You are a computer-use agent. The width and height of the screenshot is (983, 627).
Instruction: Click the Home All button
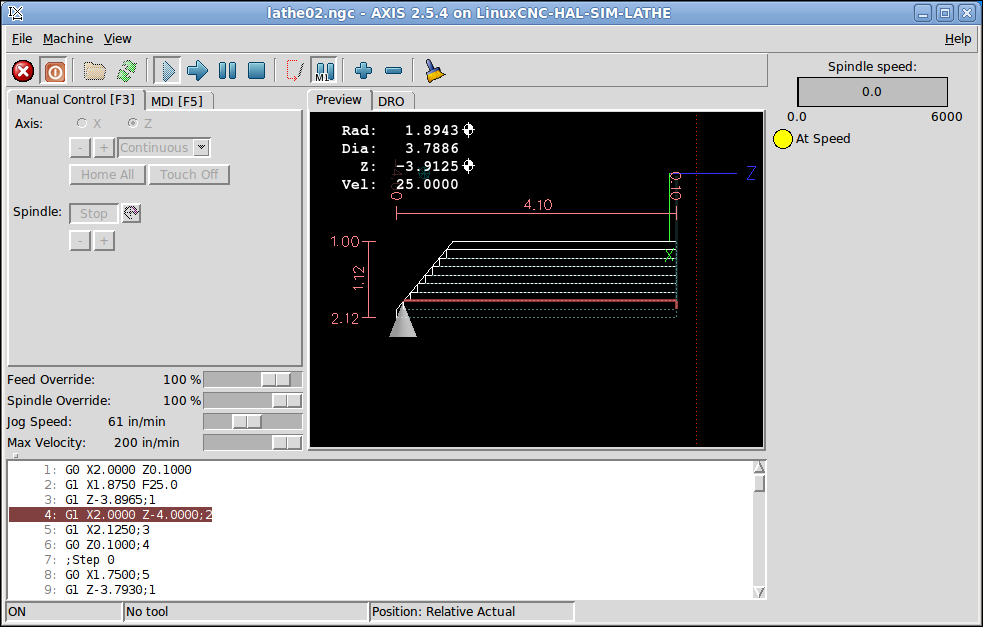pos(107,174)
